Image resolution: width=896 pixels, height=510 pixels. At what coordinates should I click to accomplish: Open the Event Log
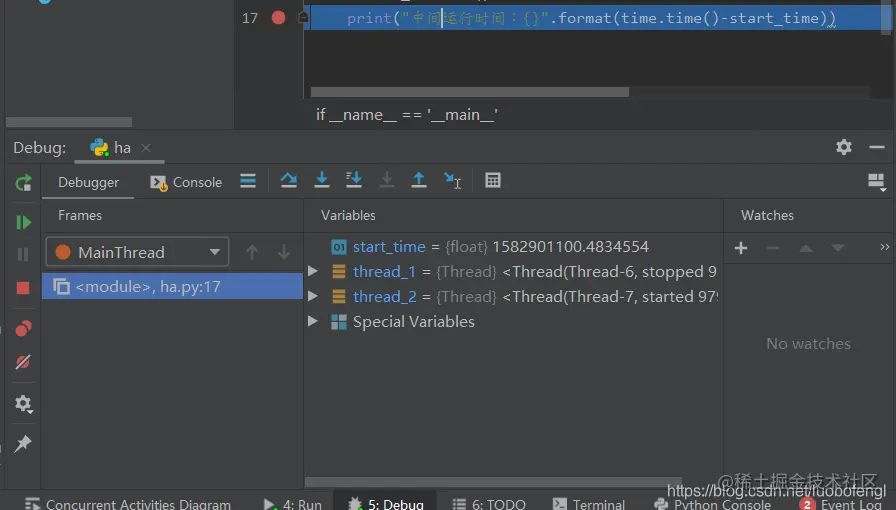[x=842, y=504]
